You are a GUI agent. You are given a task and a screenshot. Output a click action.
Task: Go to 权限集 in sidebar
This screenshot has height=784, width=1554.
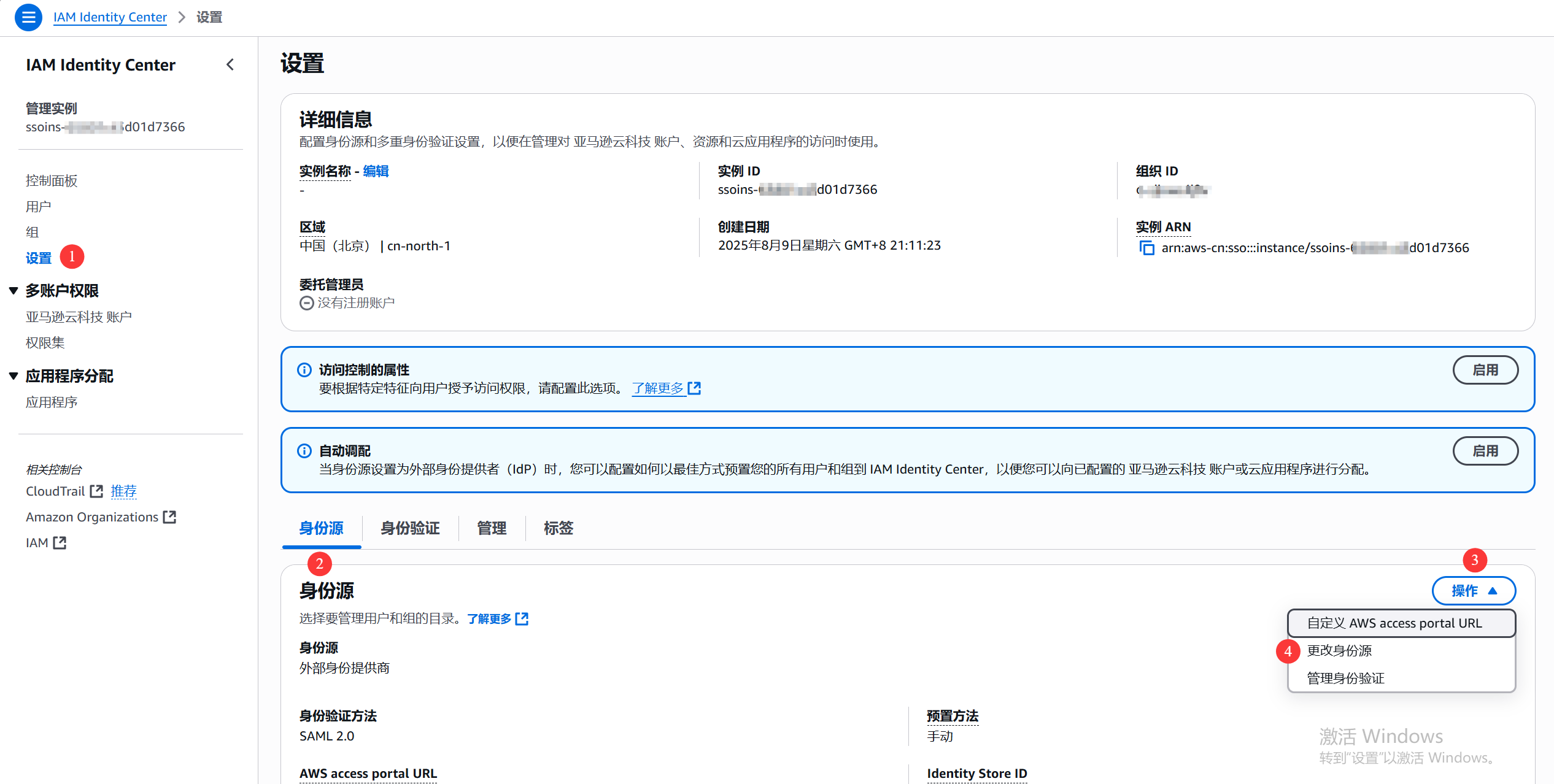(x=45, y=343)
